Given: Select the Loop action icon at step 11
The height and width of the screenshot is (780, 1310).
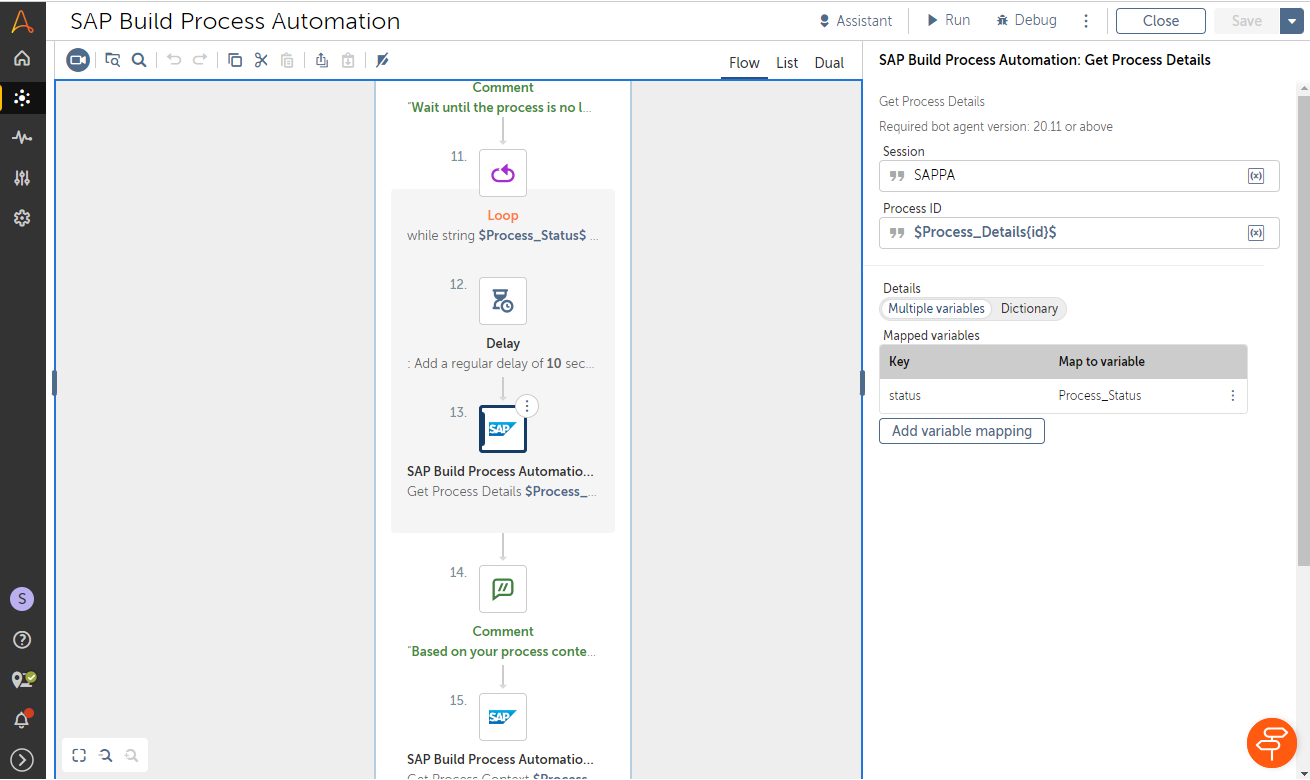Looking at the screenshot, I should (x=502, y=173).
